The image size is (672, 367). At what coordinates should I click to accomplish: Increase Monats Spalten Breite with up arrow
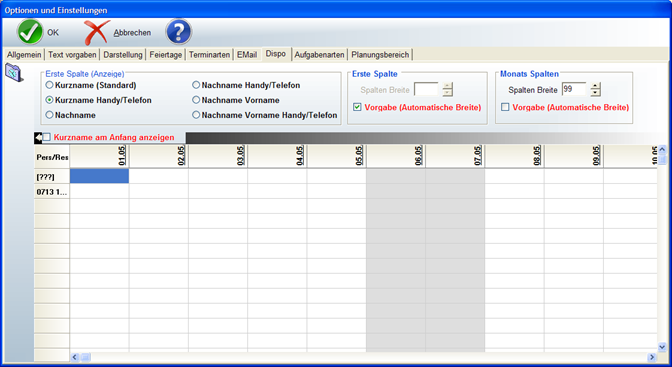[x=595, y=86]
